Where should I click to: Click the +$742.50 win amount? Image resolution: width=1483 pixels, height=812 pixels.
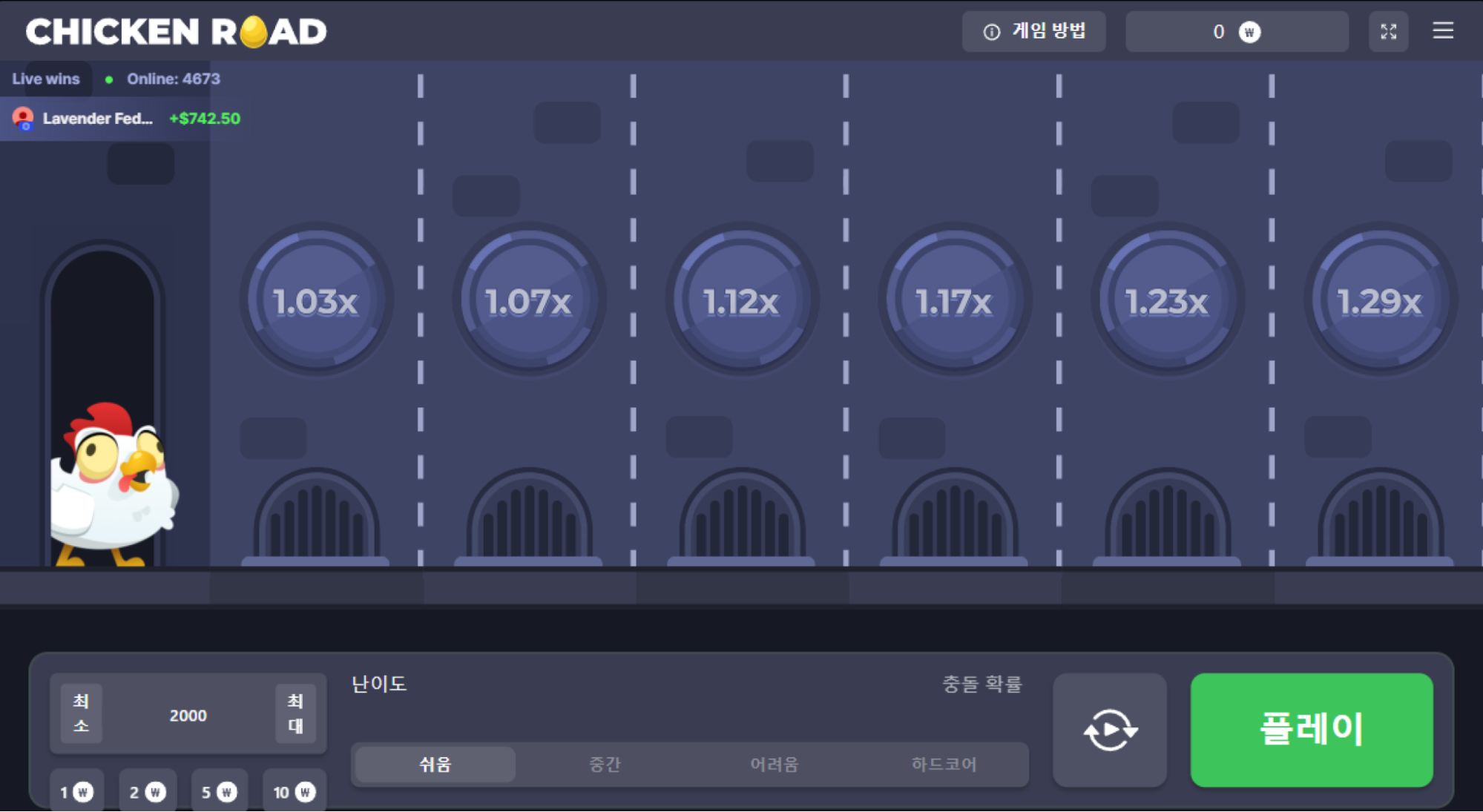click(205, 119)
